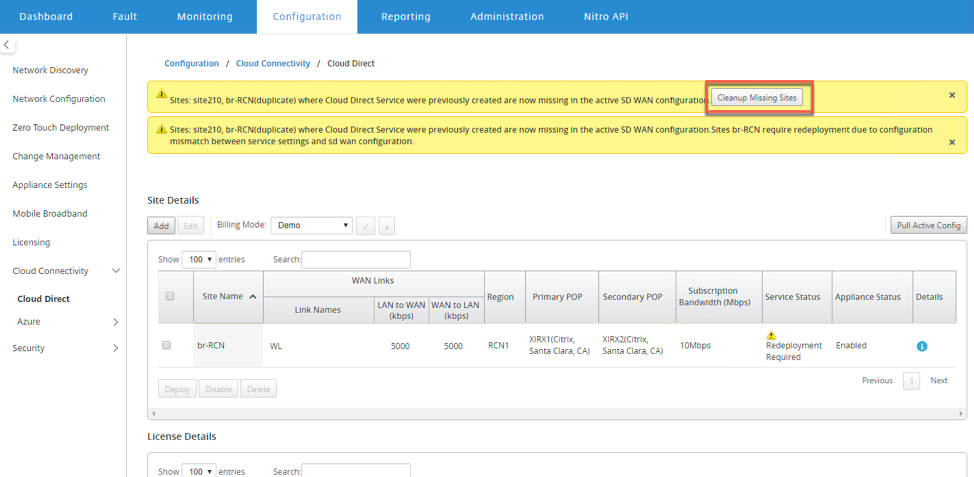974x477 pixels.
Task: Click Pull Active Config button
Action: coord(929,225)
